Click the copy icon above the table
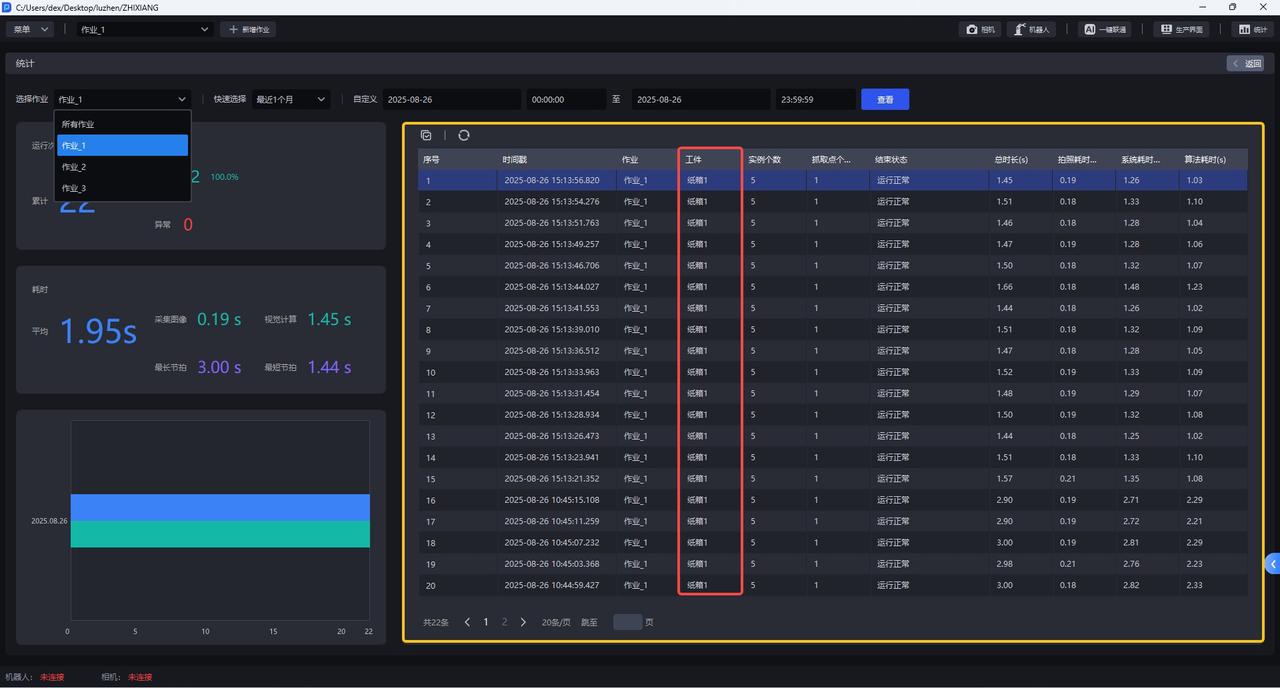The width and height of the screenshot is (1280, 688). point(427,135)
